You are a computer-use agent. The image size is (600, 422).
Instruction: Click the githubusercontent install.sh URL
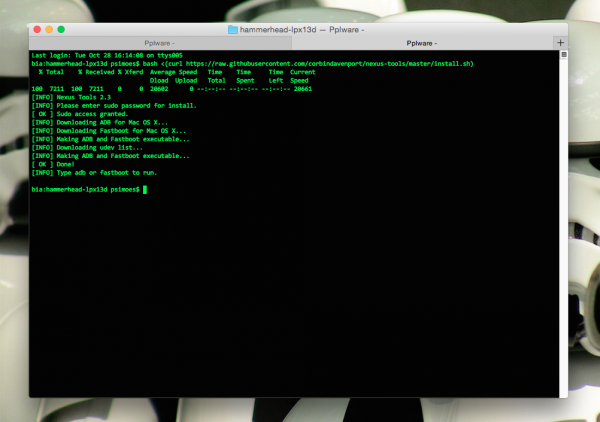328,64
